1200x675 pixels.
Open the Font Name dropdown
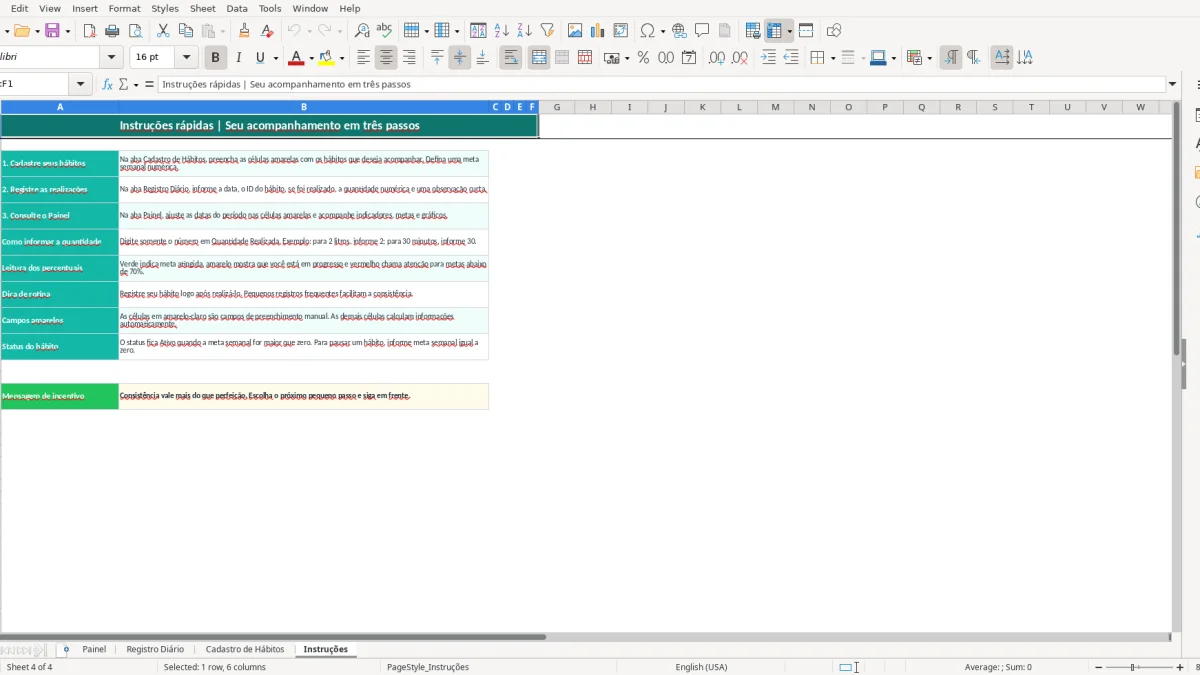112,58
